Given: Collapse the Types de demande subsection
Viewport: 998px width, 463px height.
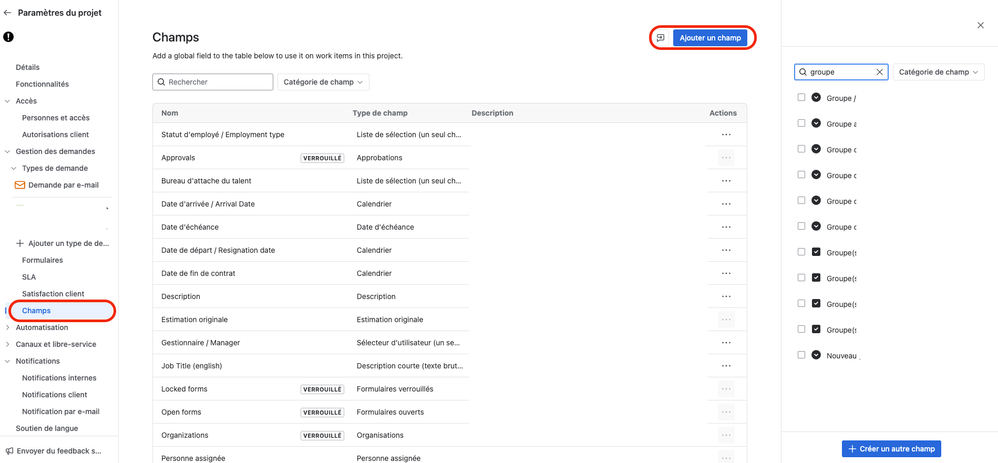Looking at the screenshot, I should click(14, 168).
